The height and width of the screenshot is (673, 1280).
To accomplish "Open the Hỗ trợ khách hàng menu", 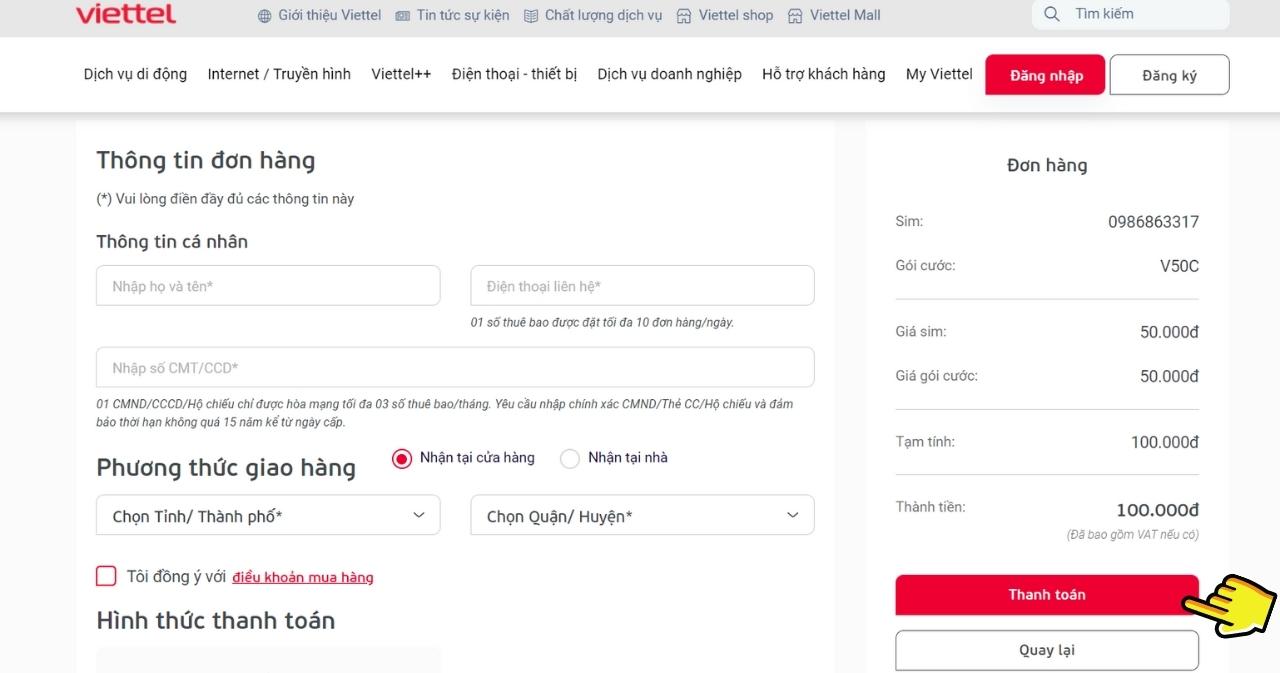I will point(824,74).
